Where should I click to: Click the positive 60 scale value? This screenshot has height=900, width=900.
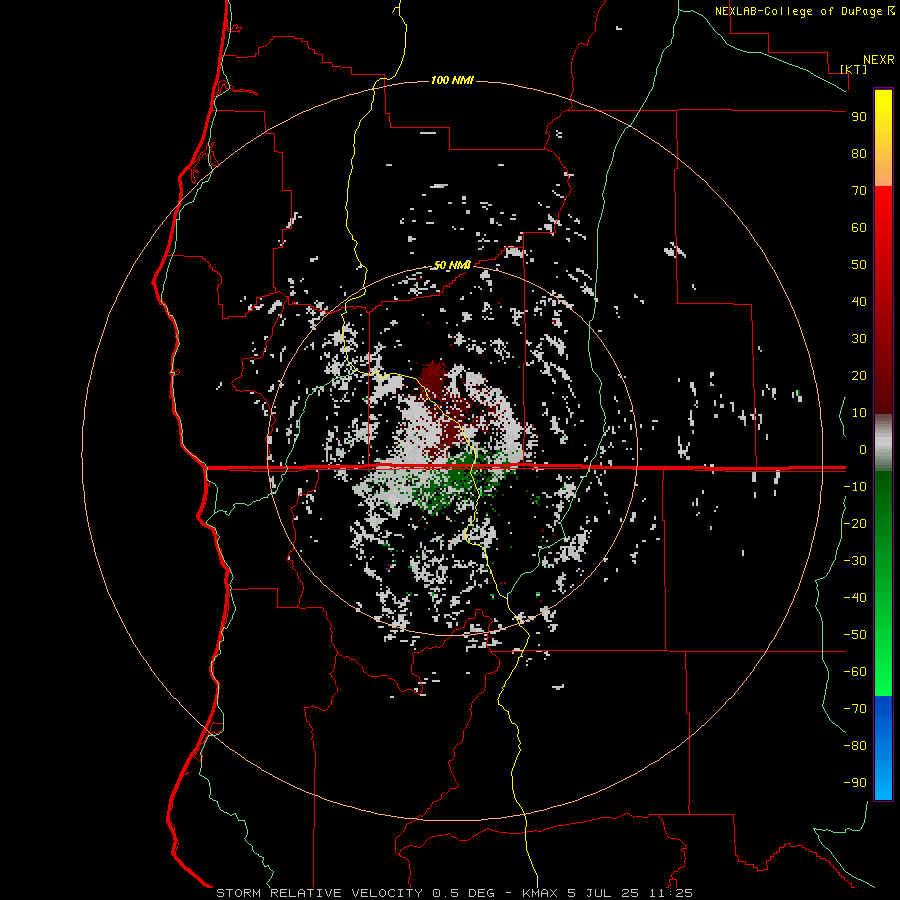click(859, 227)
